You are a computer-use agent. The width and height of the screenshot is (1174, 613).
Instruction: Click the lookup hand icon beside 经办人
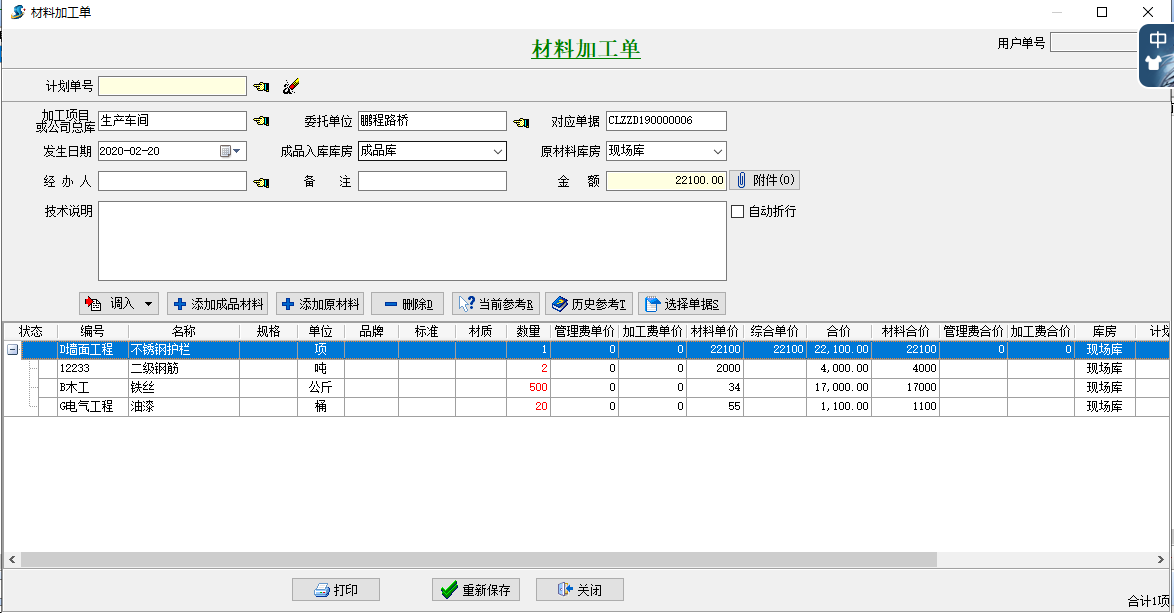coord(261,182)
